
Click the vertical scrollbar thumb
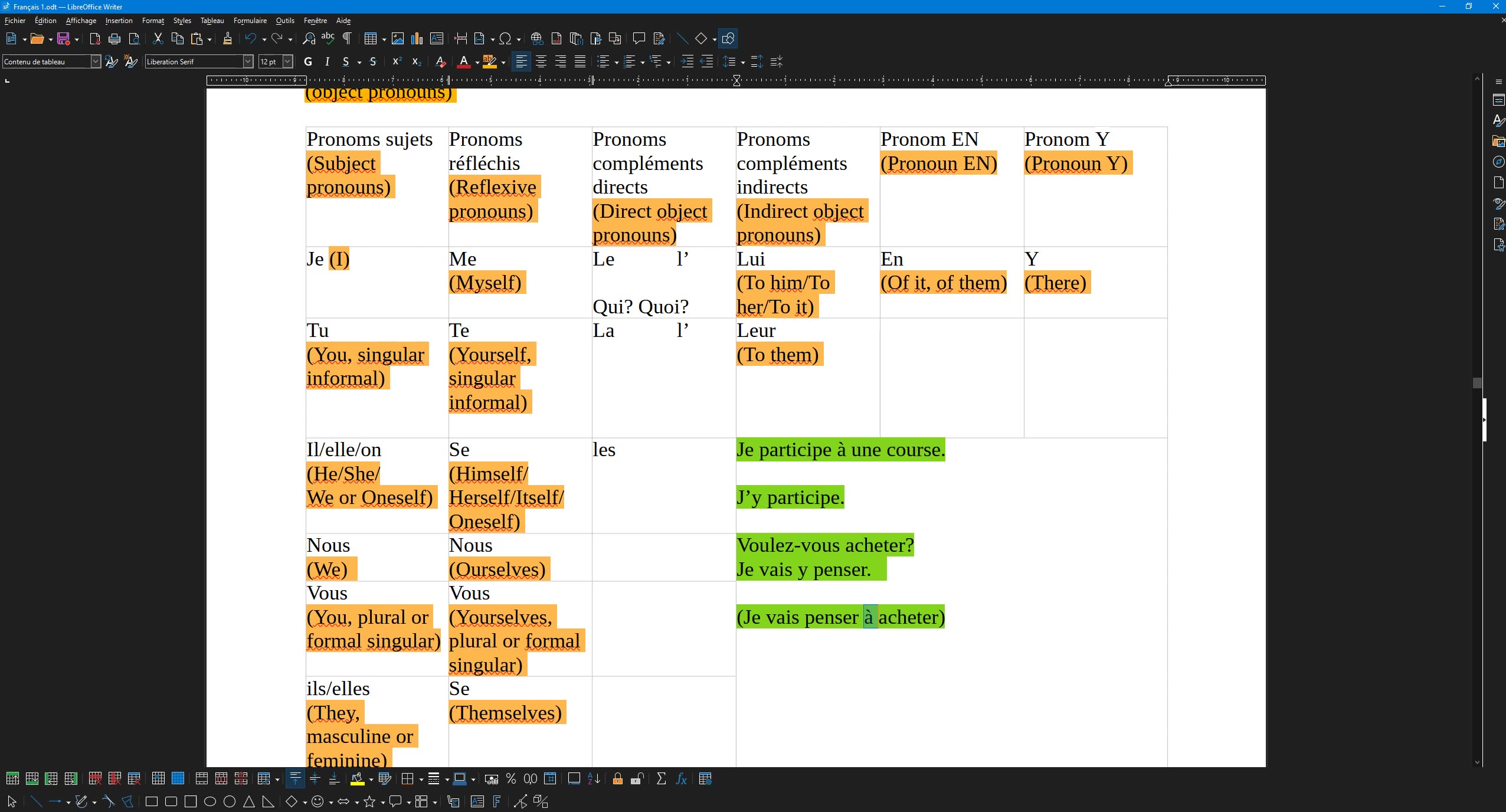[x=1477, y=383]
